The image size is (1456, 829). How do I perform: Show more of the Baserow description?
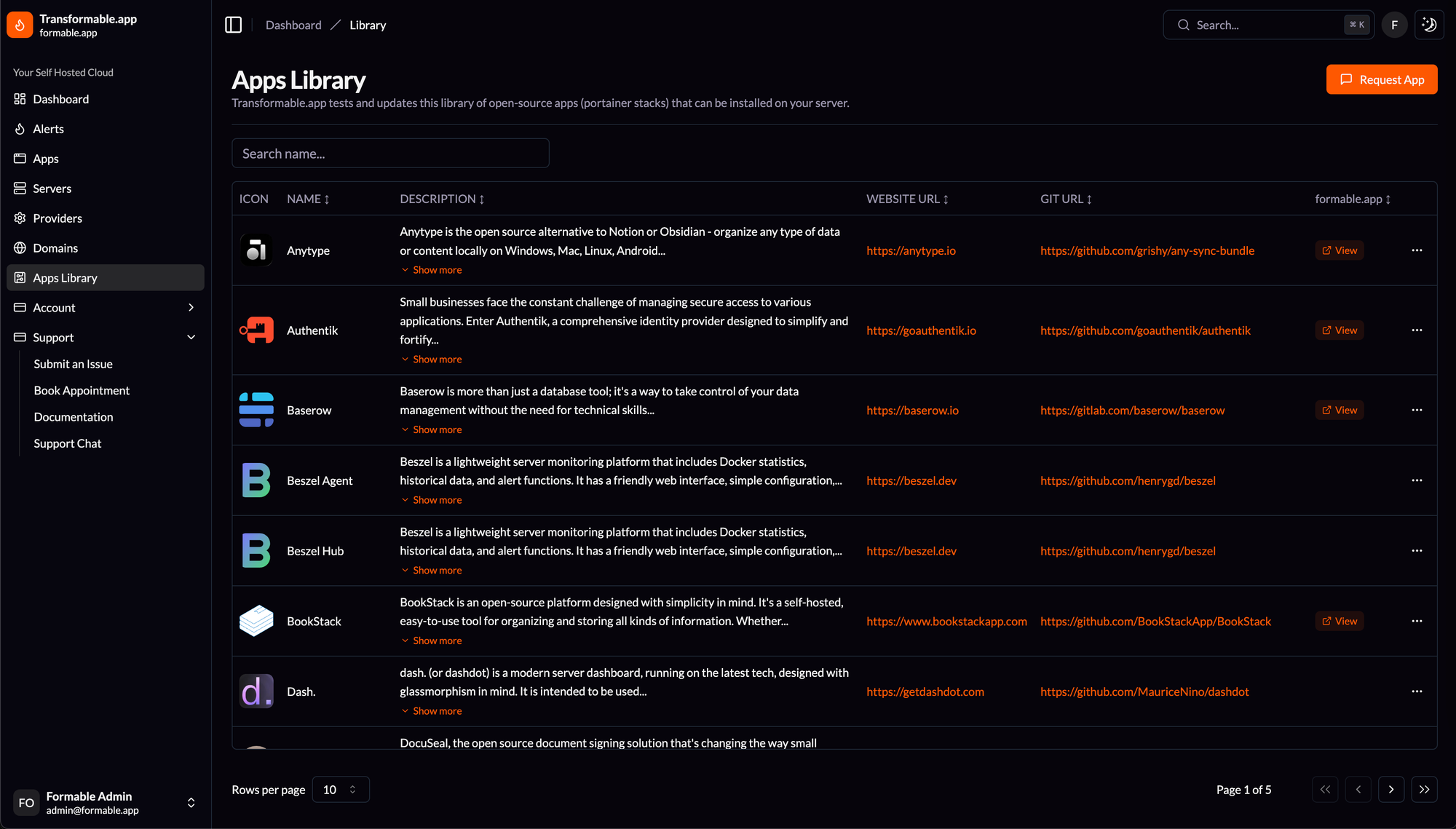pos(431,429)
